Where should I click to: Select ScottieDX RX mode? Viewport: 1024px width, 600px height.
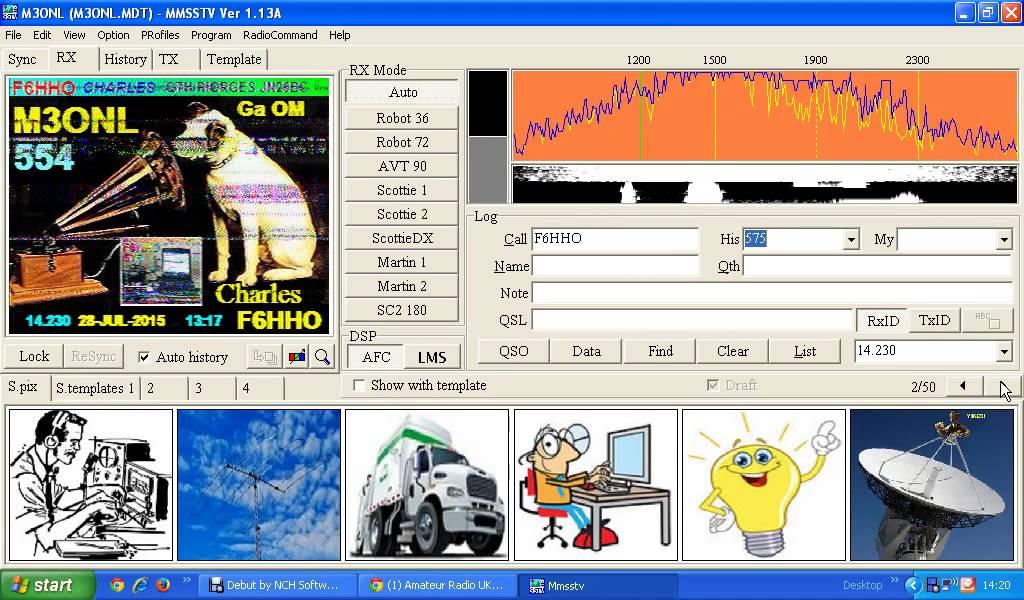[x=402, y=238]
